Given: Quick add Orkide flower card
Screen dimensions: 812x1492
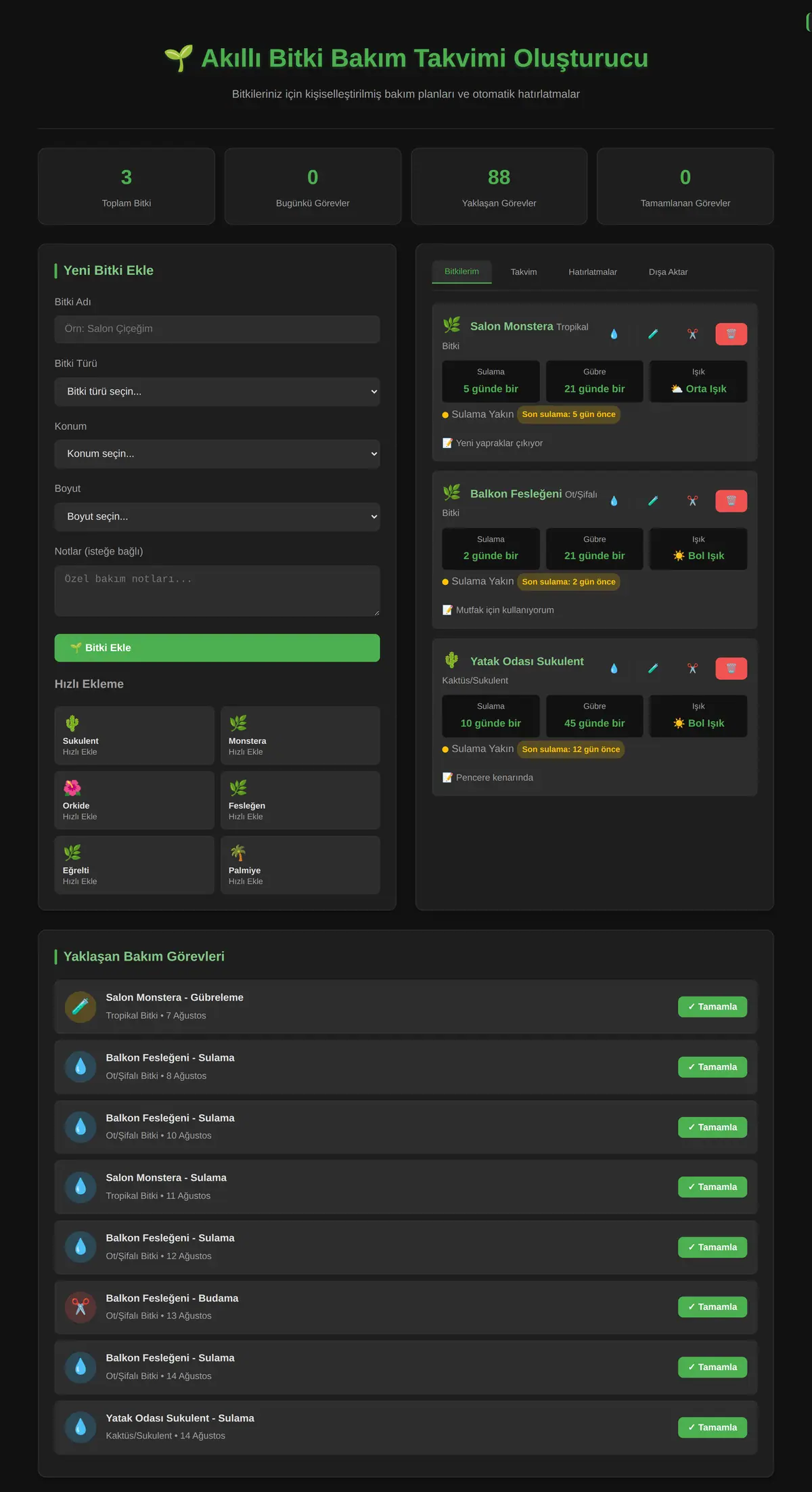Looking at the screenshot, I should (135, 800).
